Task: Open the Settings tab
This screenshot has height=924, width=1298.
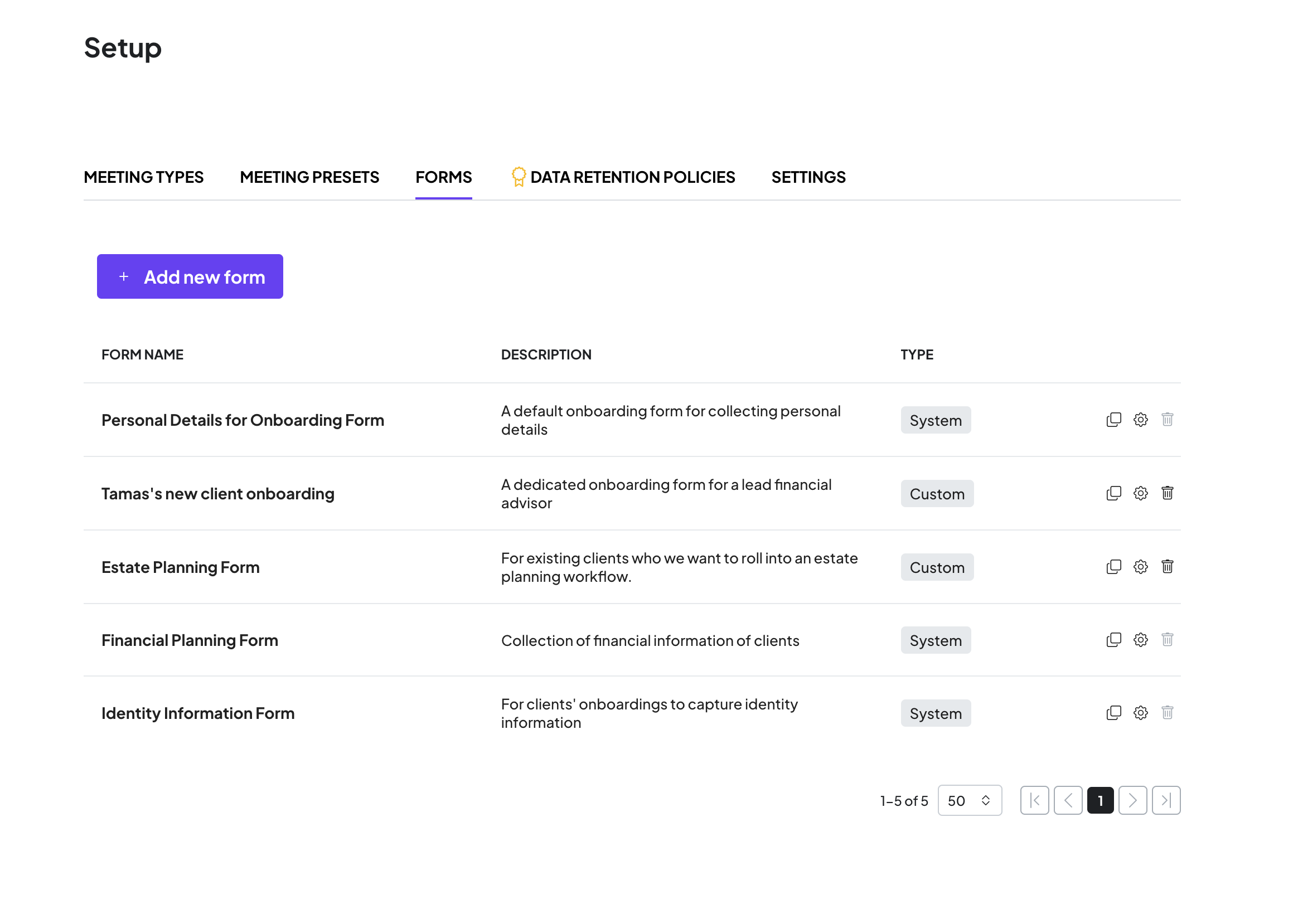Action: pyautogui.click(x=808, y=178)
